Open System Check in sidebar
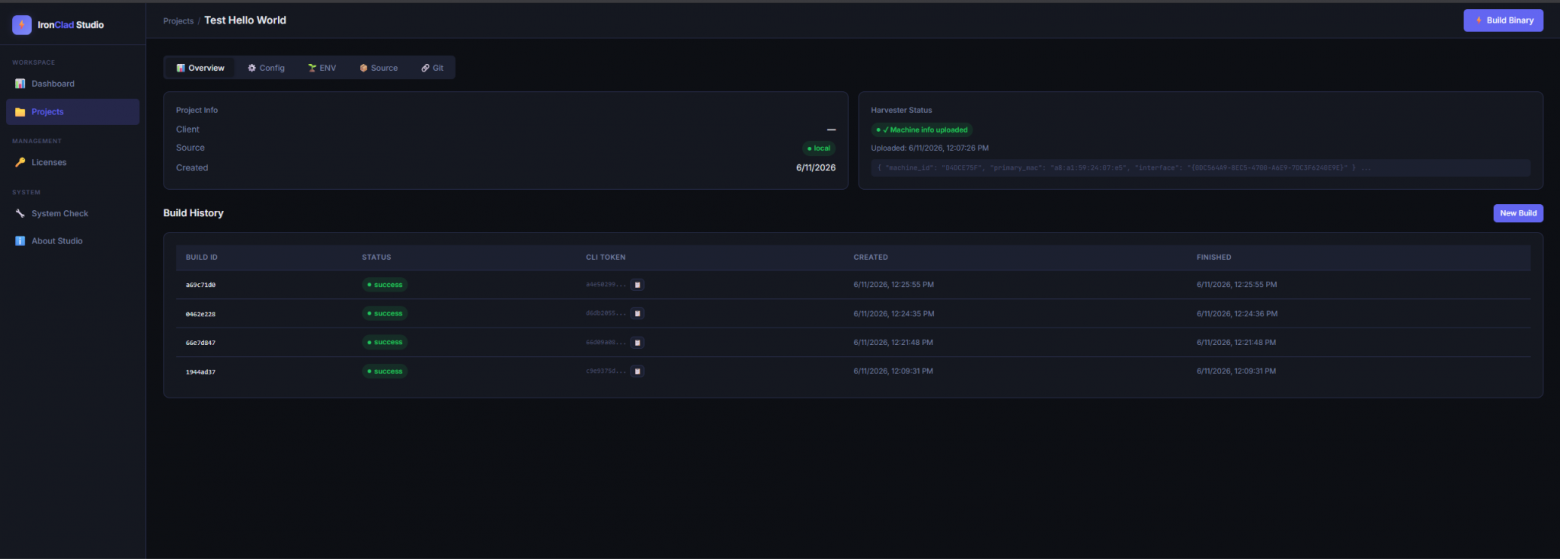The width and height of the screenshot is (1560, 559). tap(73, 213)
